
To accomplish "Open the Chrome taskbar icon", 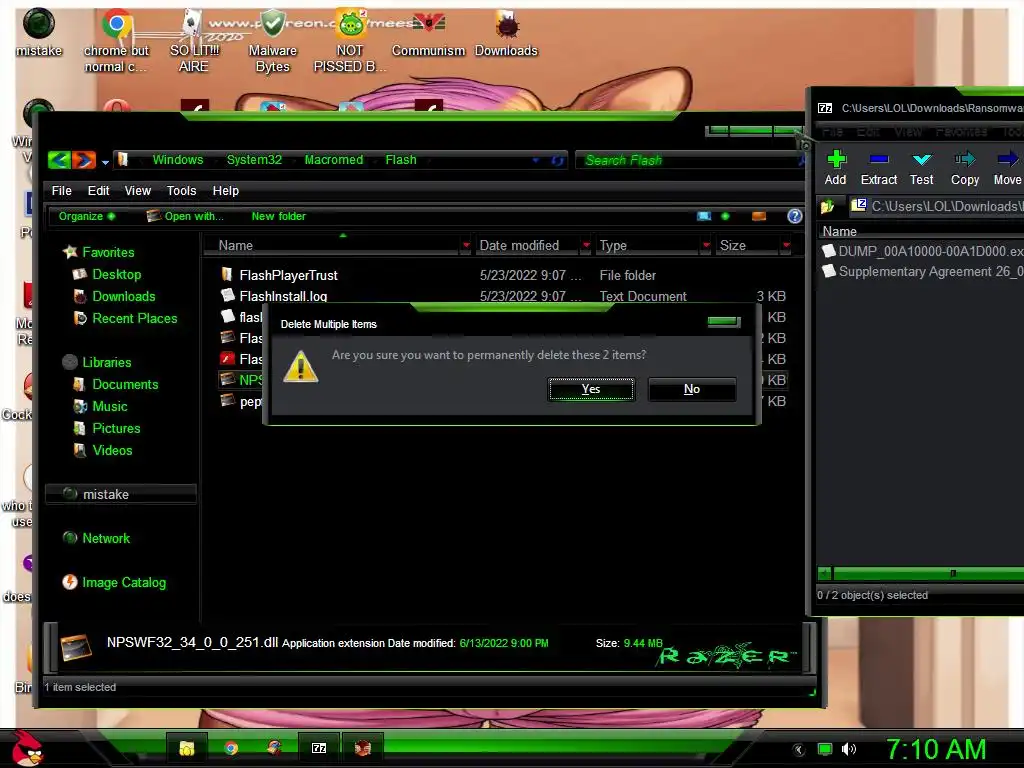I will click(231, 748).
